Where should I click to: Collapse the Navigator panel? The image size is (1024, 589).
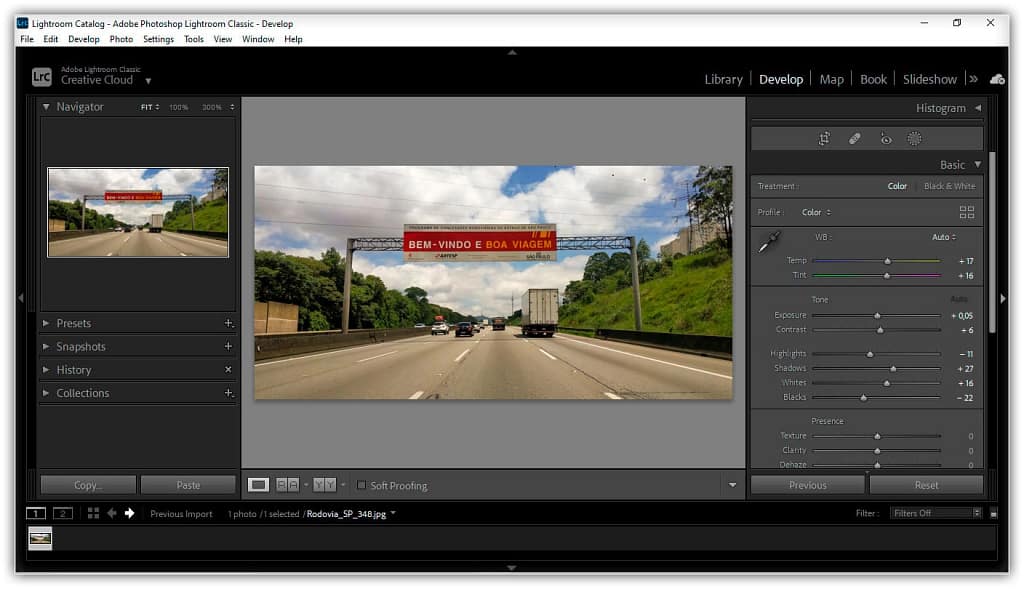46,106
